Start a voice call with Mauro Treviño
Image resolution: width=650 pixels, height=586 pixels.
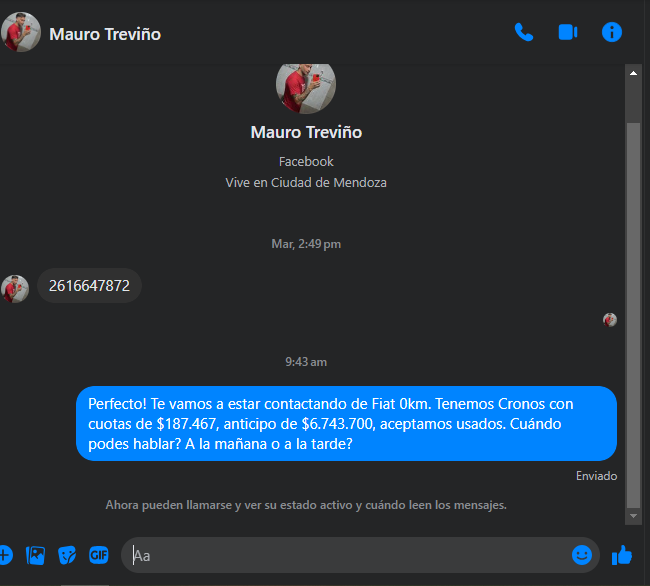tap(524, 32)
